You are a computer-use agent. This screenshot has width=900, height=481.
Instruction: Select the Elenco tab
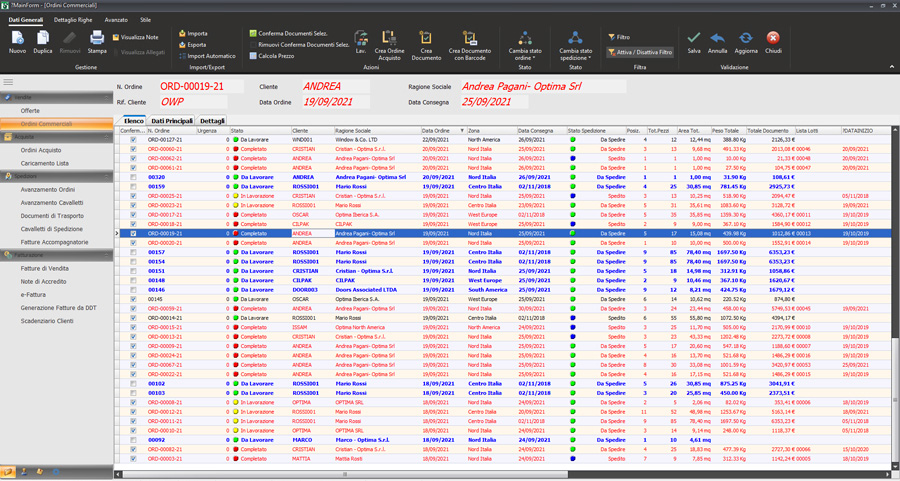pyautogui.click(x=134, y=121)
